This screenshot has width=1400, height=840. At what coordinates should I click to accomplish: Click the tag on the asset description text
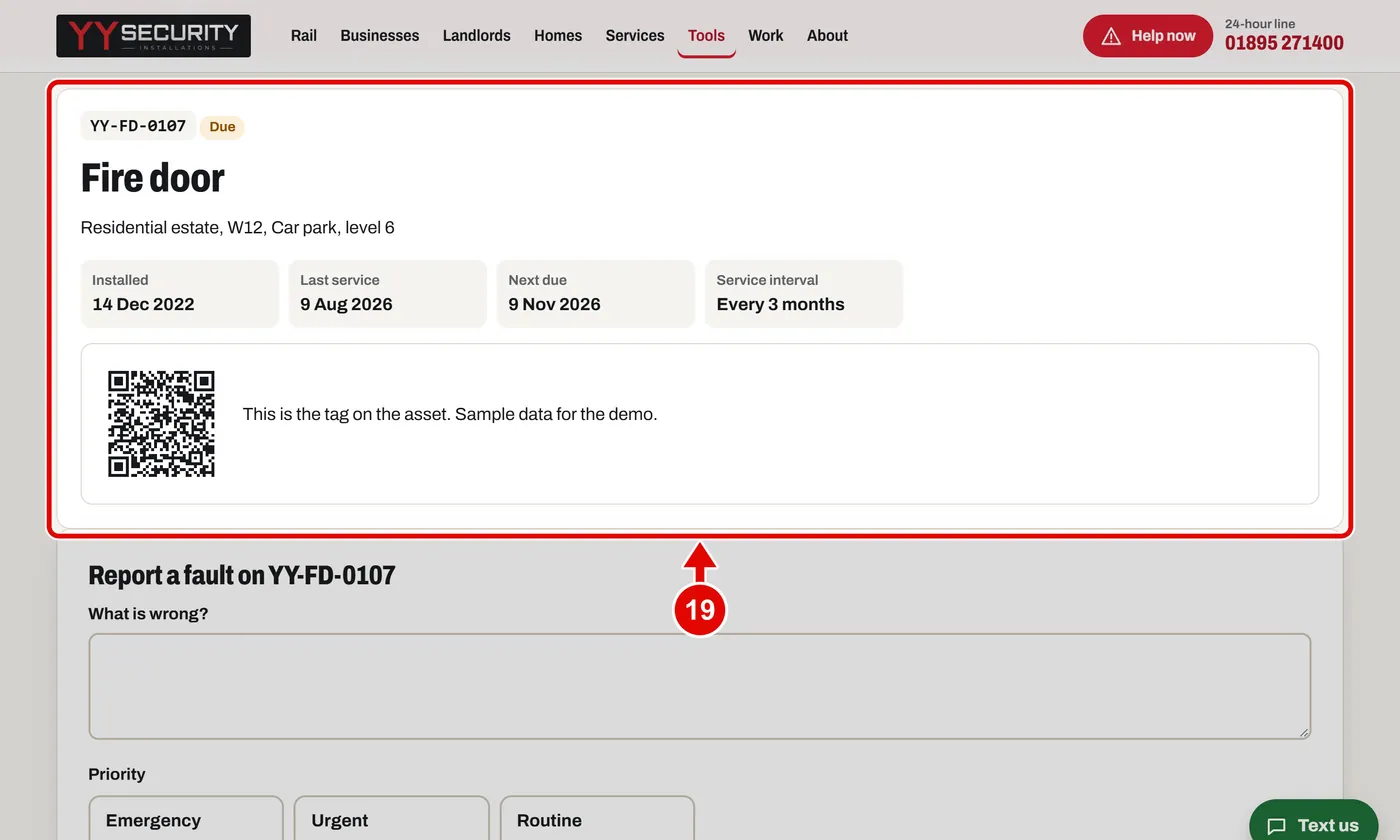coord(450,414)
